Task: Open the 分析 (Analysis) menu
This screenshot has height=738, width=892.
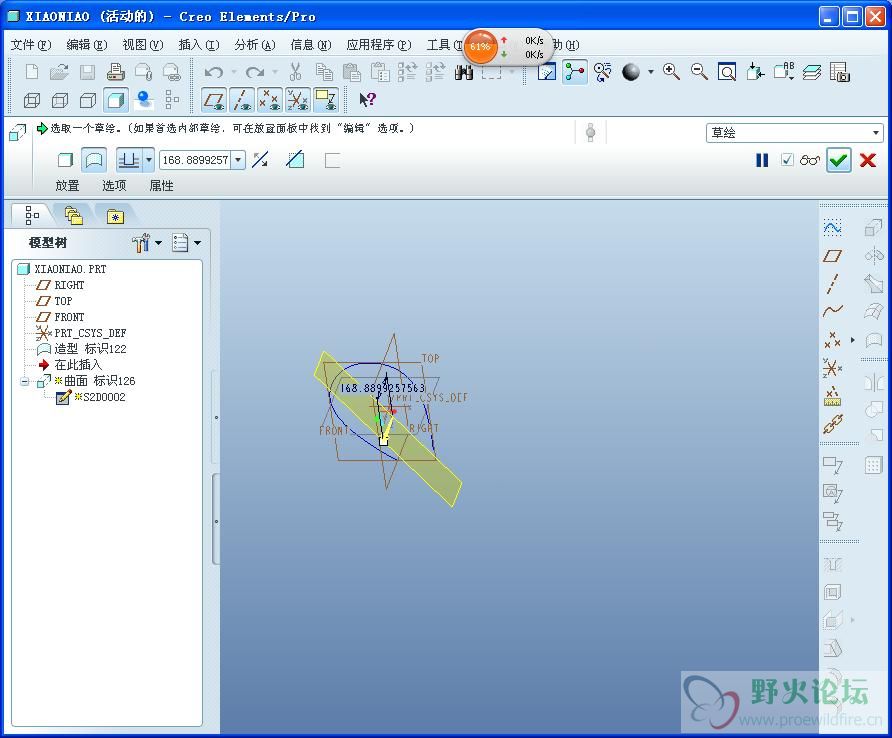Action: tap(255, 44)
